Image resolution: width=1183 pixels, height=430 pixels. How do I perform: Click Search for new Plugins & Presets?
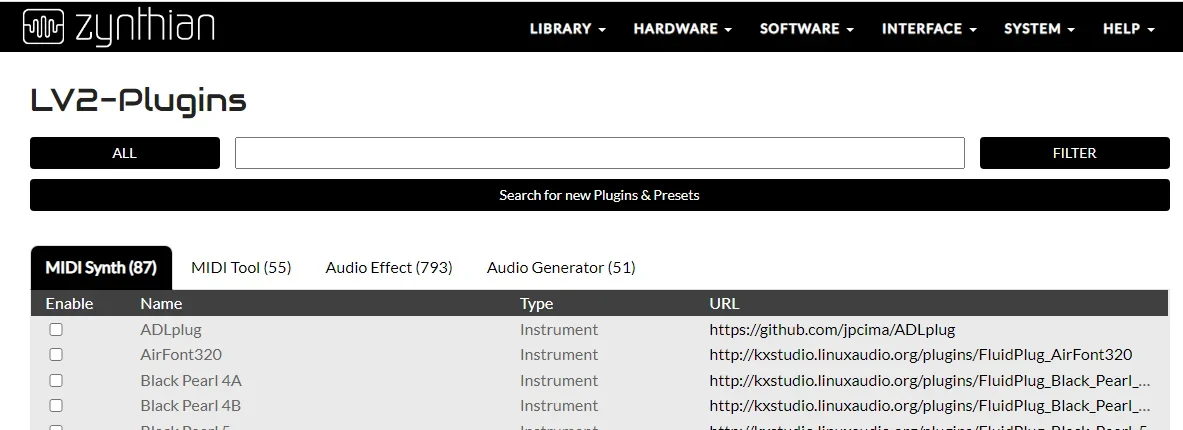point(599,195)
